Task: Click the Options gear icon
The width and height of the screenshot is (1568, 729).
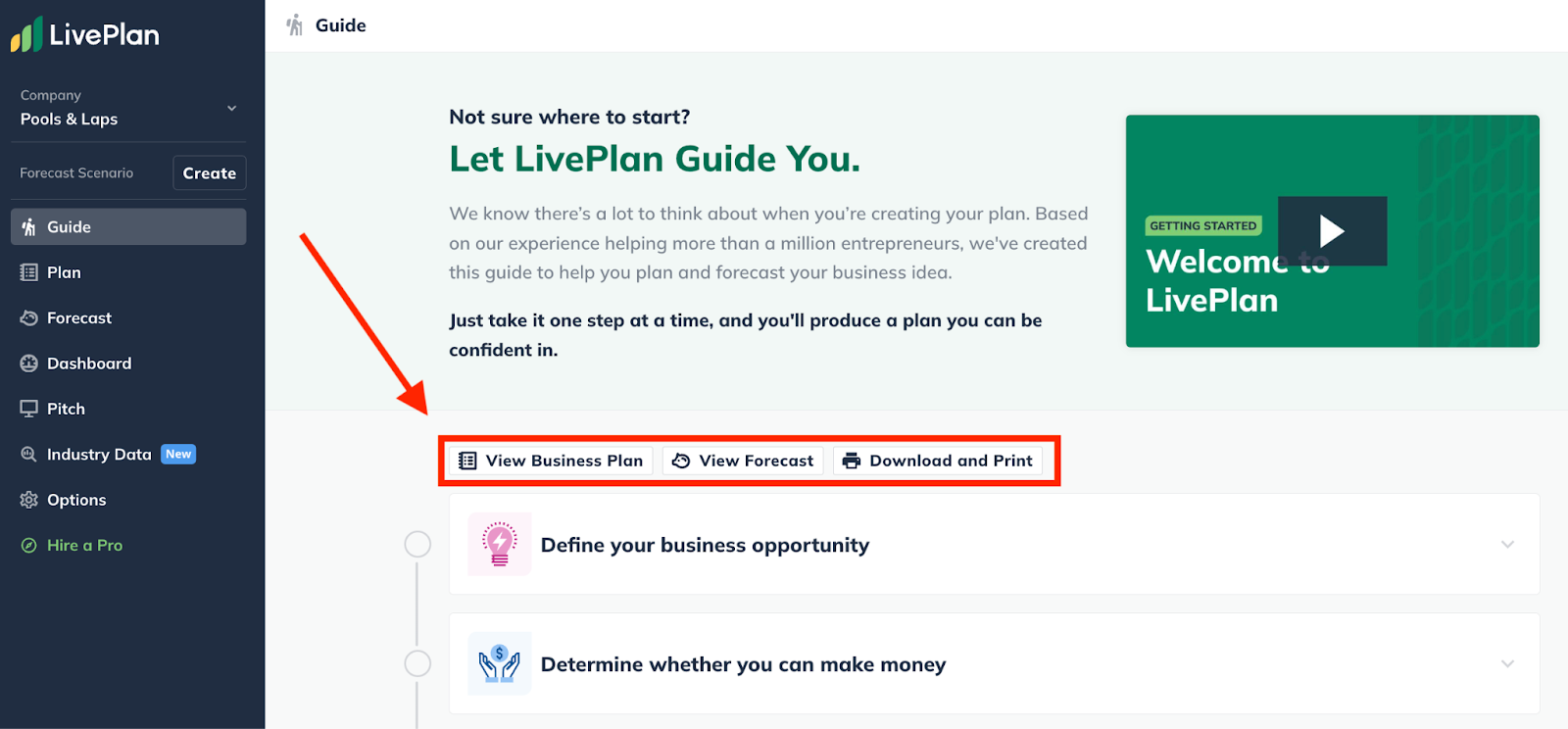Action: (x=29, y=500)
